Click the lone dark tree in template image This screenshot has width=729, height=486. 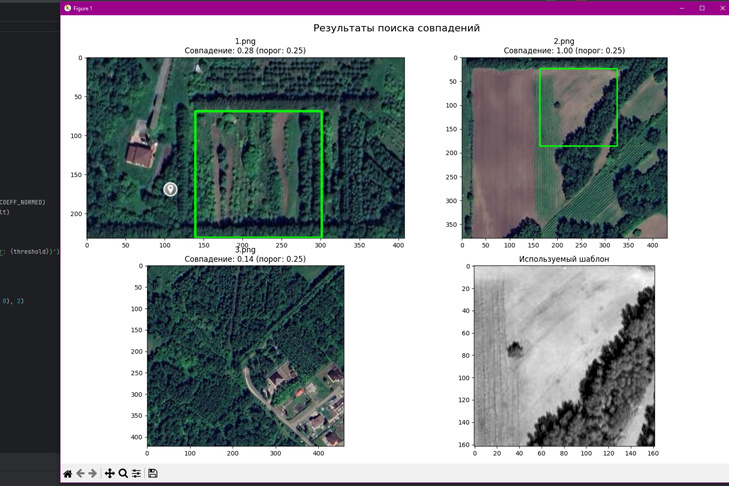(515, 349)
